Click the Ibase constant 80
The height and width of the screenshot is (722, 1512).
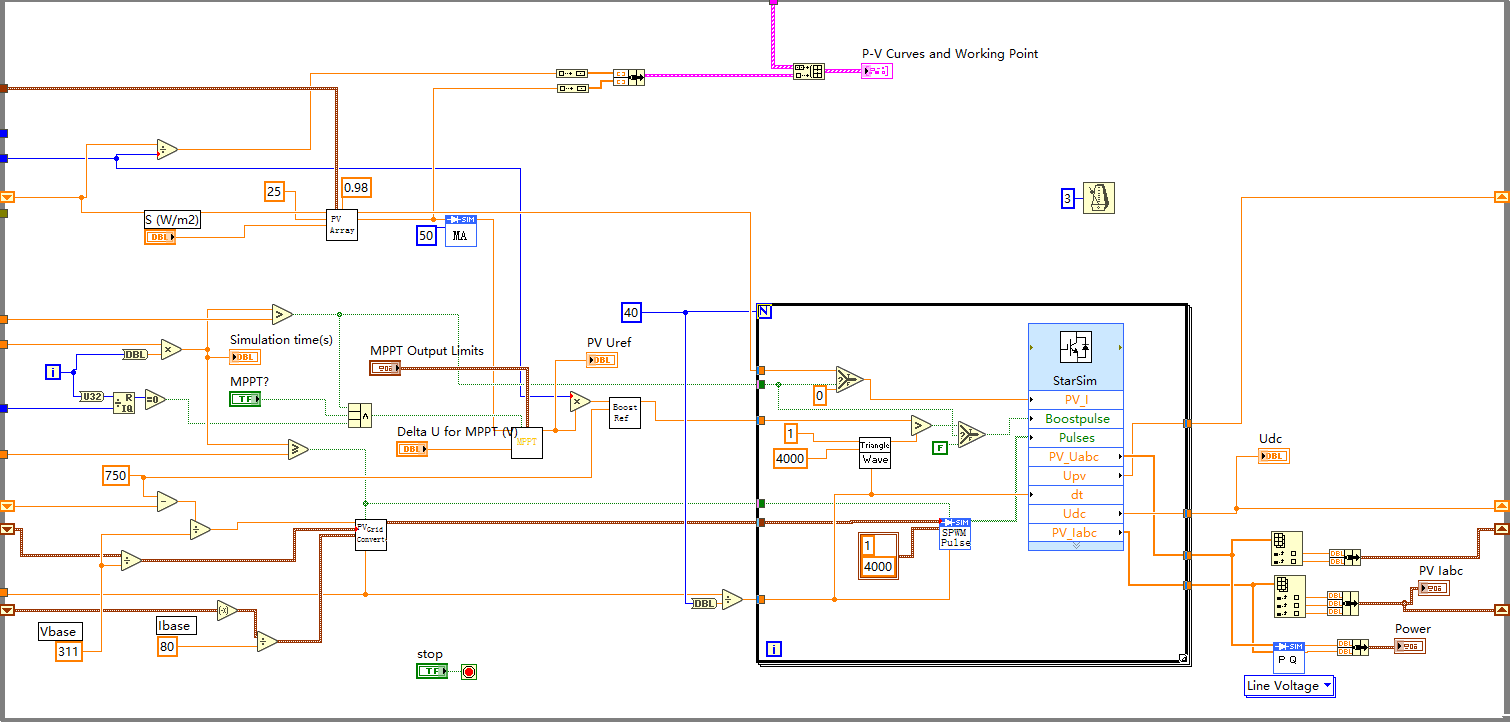click(x=169, y=646)
